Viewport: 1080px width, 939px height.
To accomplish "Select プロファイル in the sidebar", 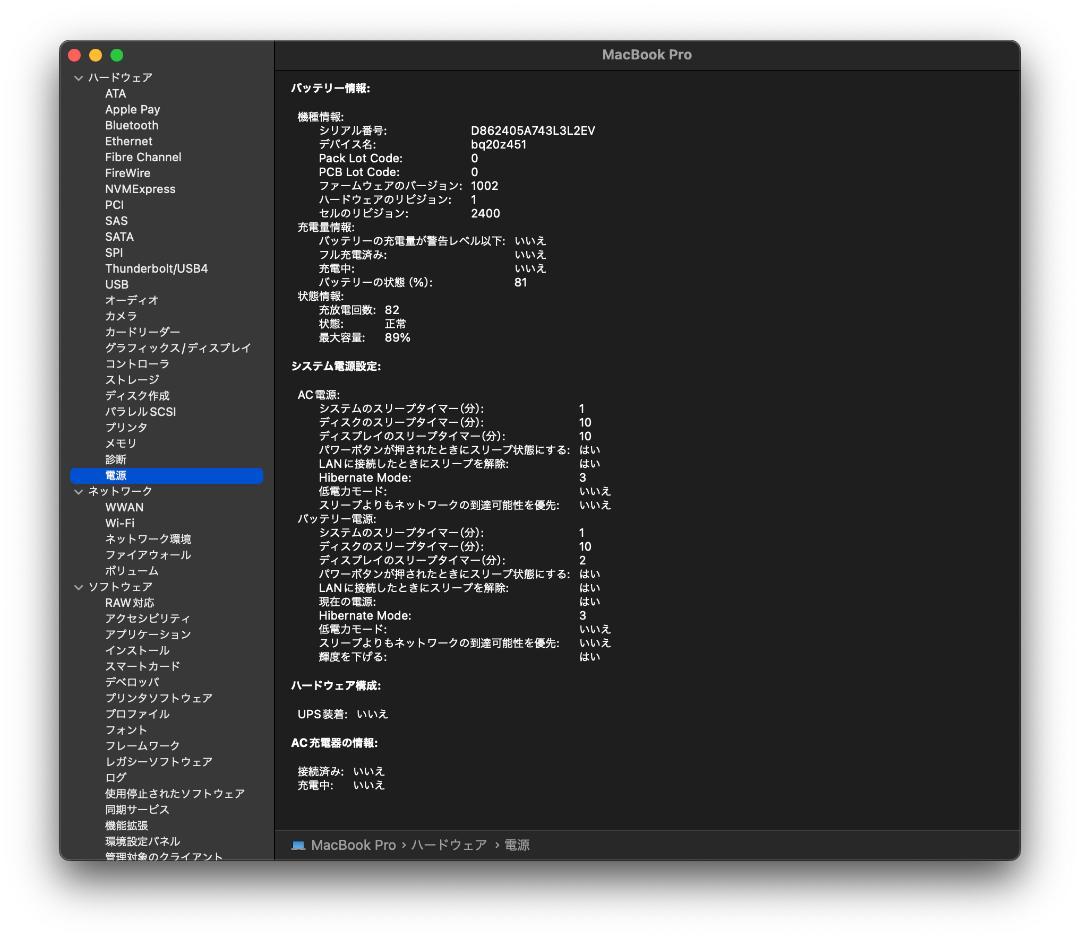I will [137, 714].
